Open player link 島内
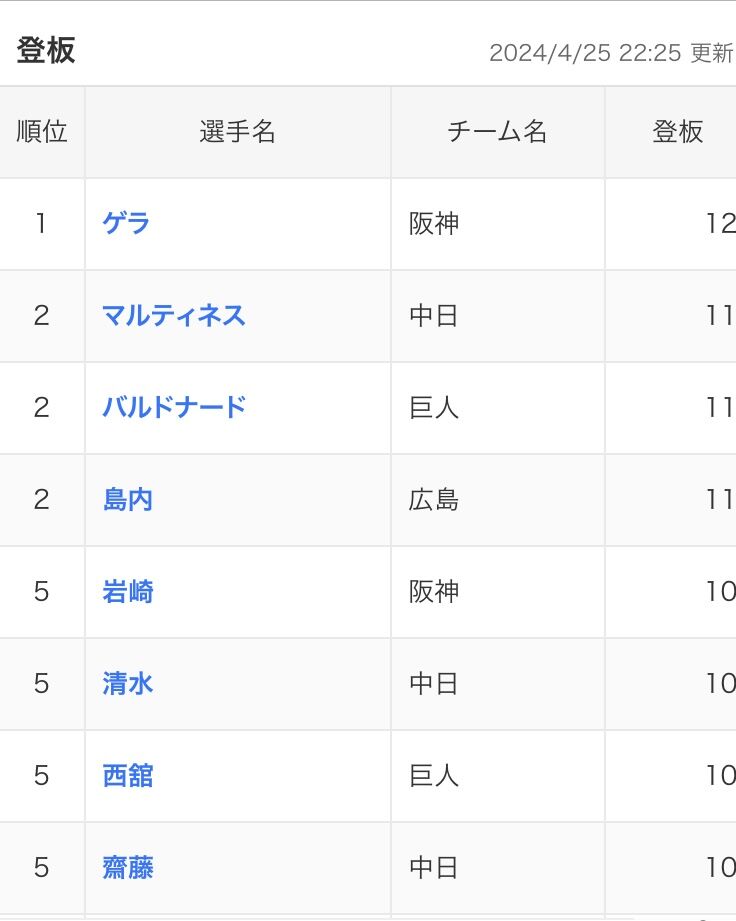The width and height of the screenshot is (736, 921). point(127,499)
